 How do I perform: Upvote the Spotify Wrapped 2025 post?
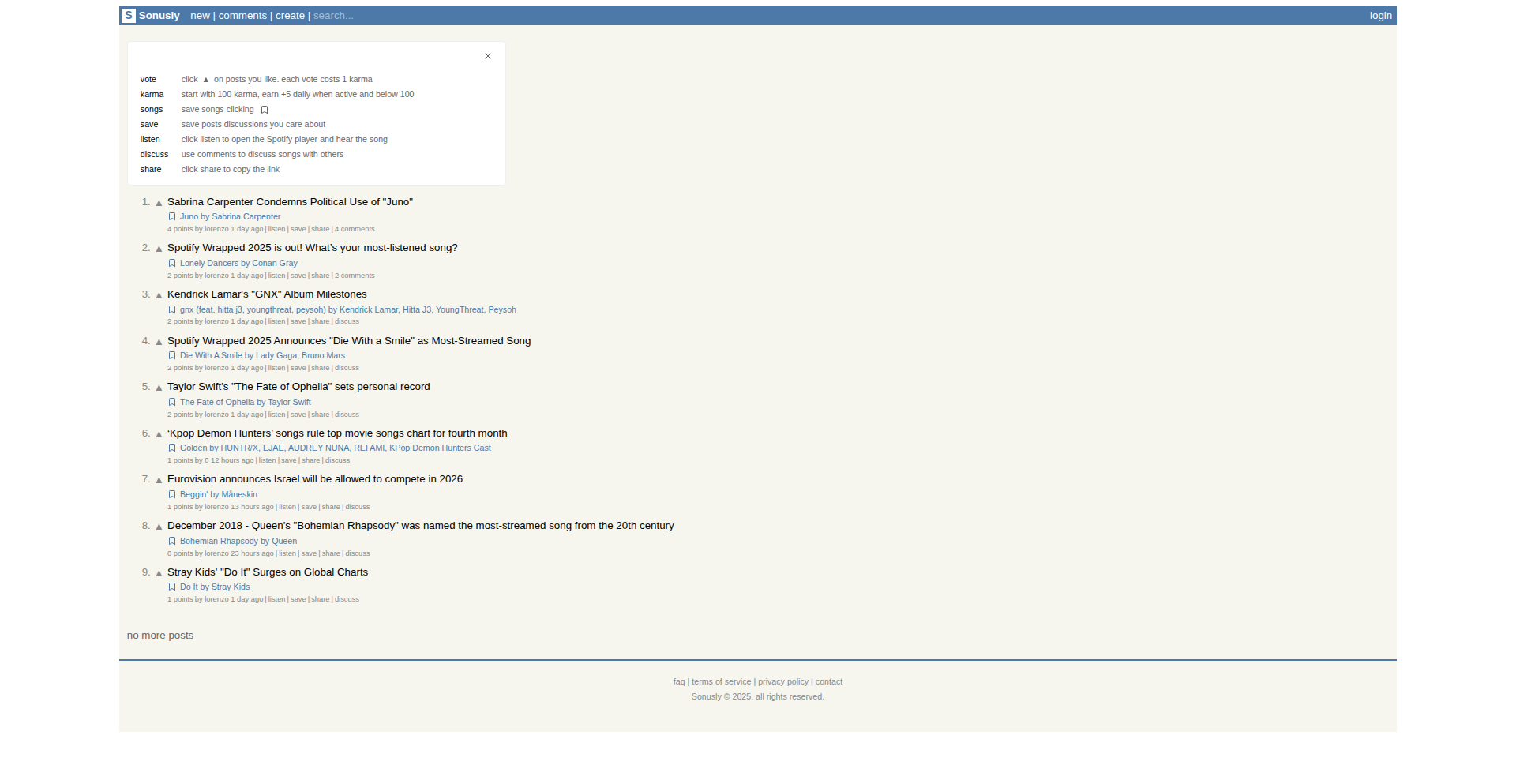[x=159, y=249]
